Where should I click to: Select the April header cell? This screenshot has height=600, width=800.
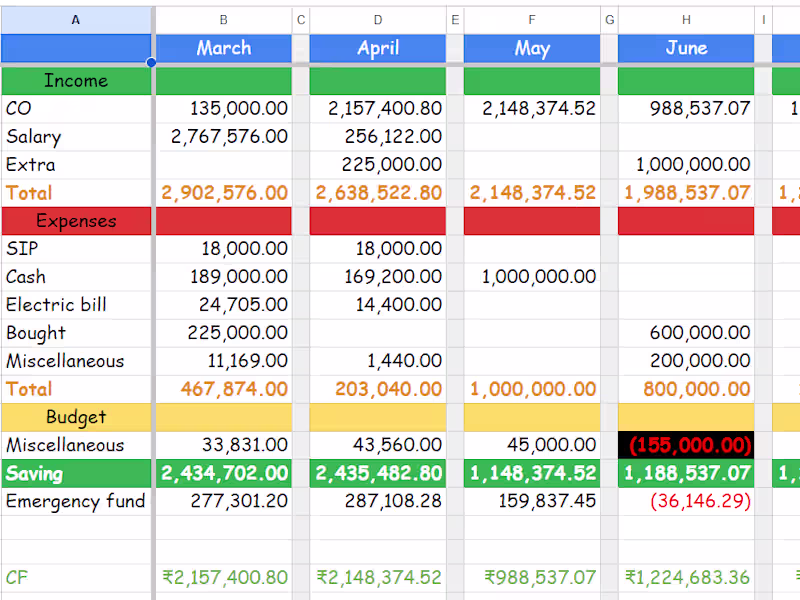(x=377, y=48)
